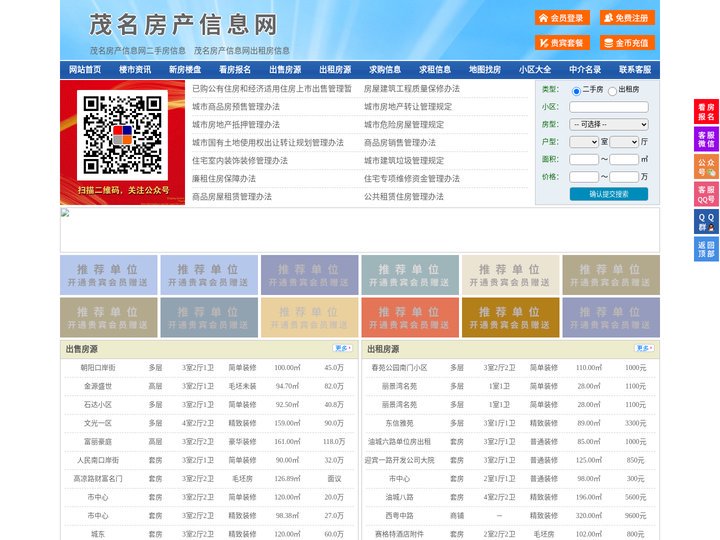Expand the 厅 count dropdown
Viewport: 720px width, 540px height.
tap(624, 142)
